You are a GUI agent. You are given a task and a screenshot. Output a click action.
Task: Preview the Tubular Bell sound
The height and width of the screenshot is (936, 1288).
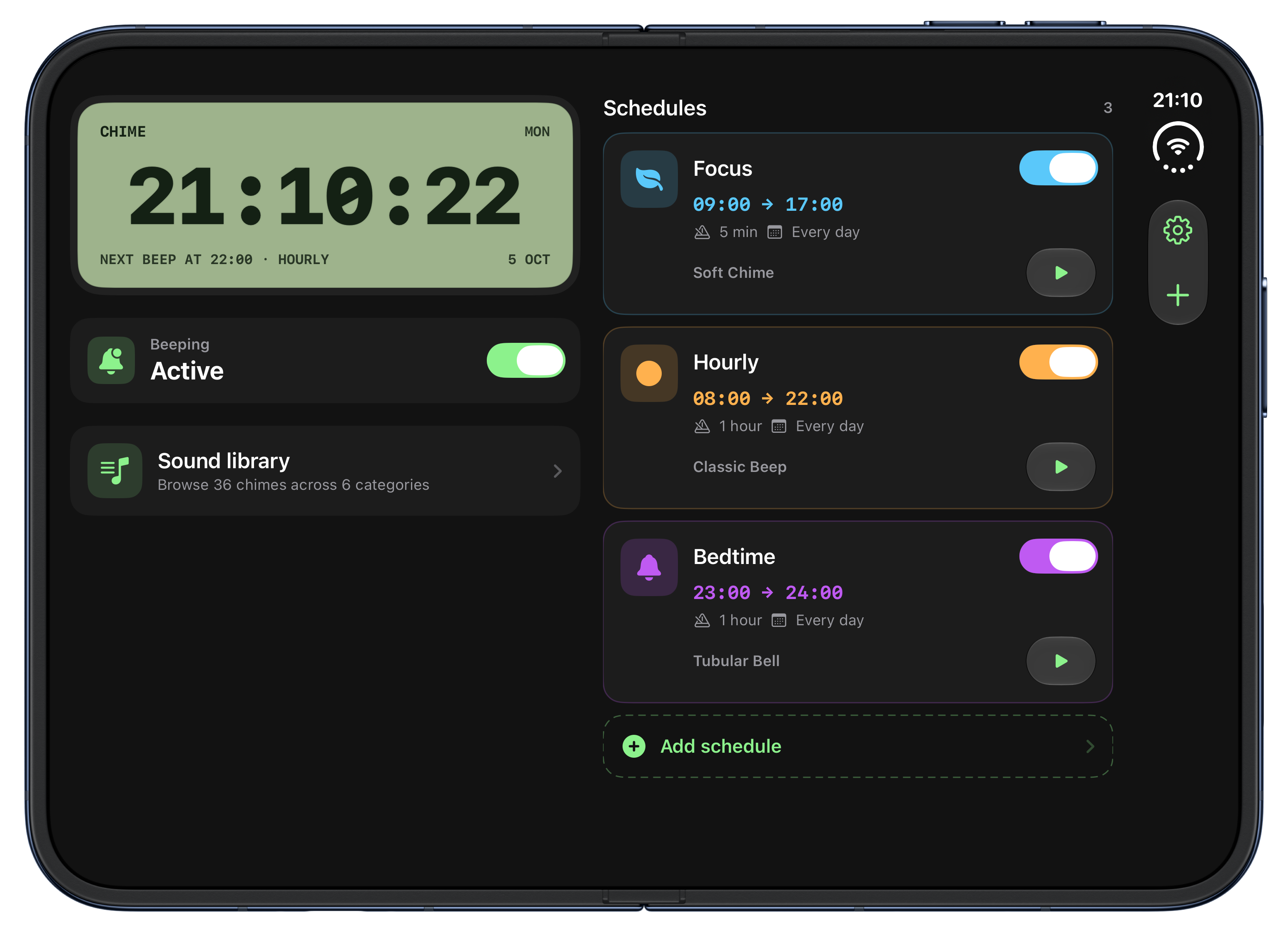point(1060,661)
